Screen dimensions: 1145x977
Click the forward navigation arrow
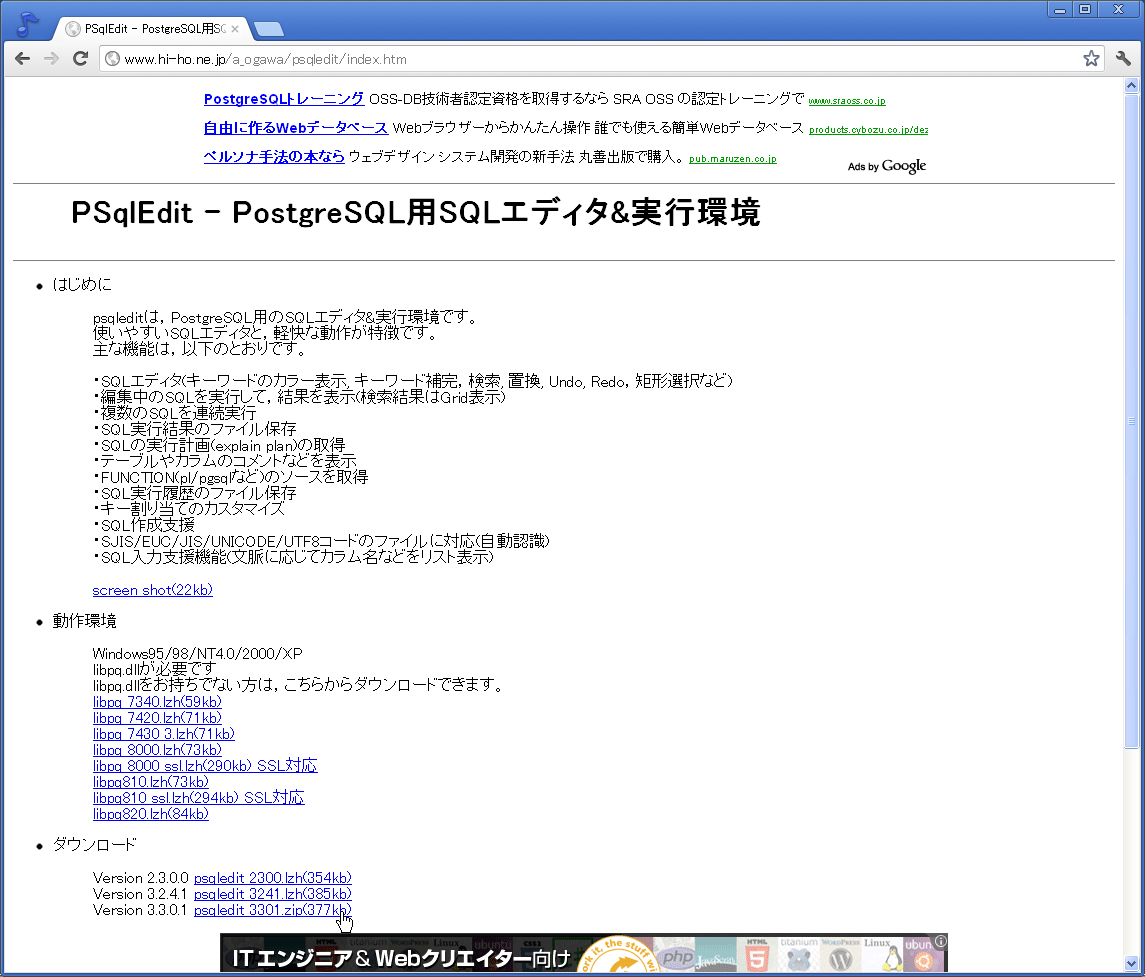point(51,58)
